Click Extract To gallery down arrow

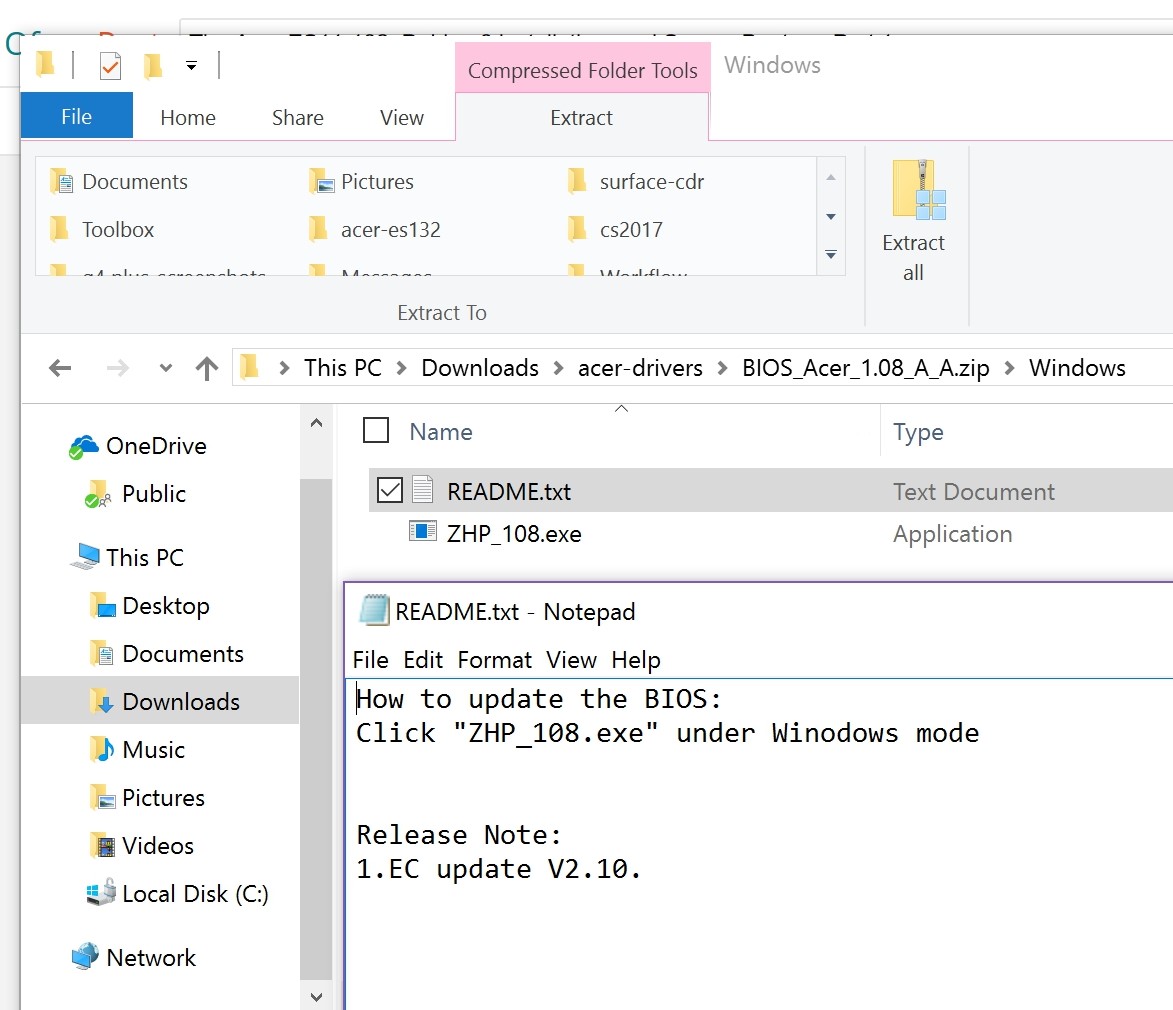click(x=830, y=217)
